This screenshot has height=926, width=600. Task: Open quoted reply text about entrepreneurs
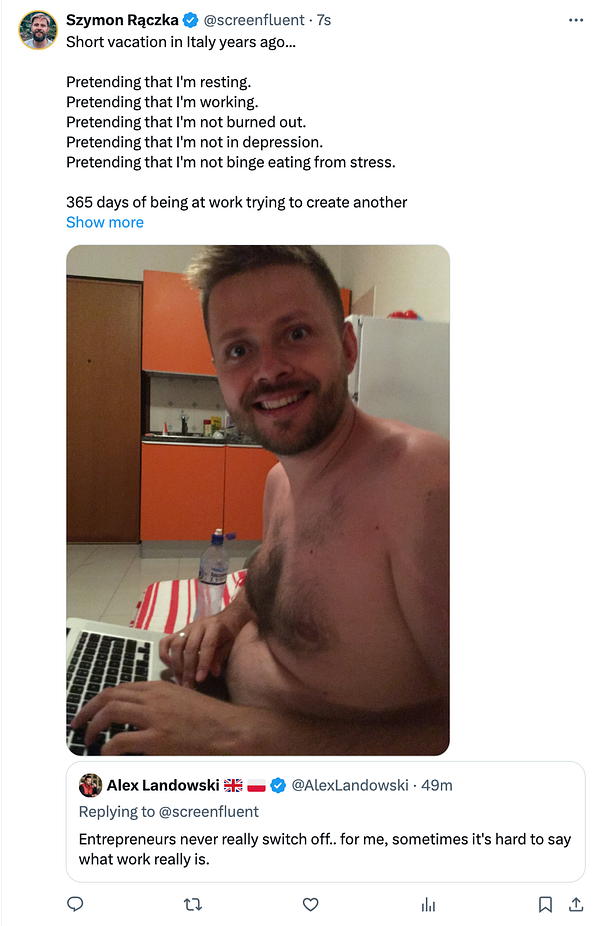pyautogui.click(x=325, y=849)
